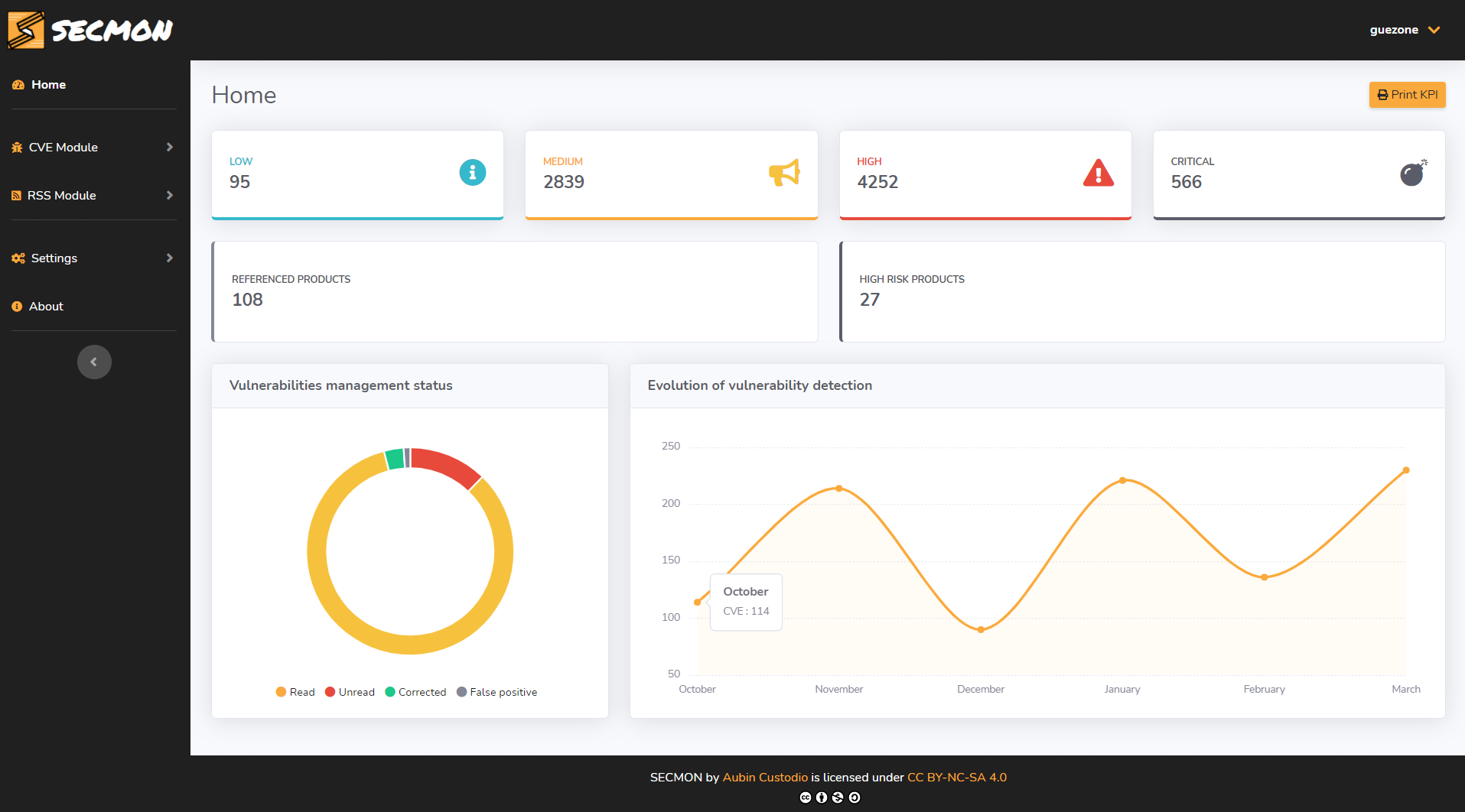The height and width of the screenshot is (812, 1465).
Task: Open the About page
Action: coord(45,306)
